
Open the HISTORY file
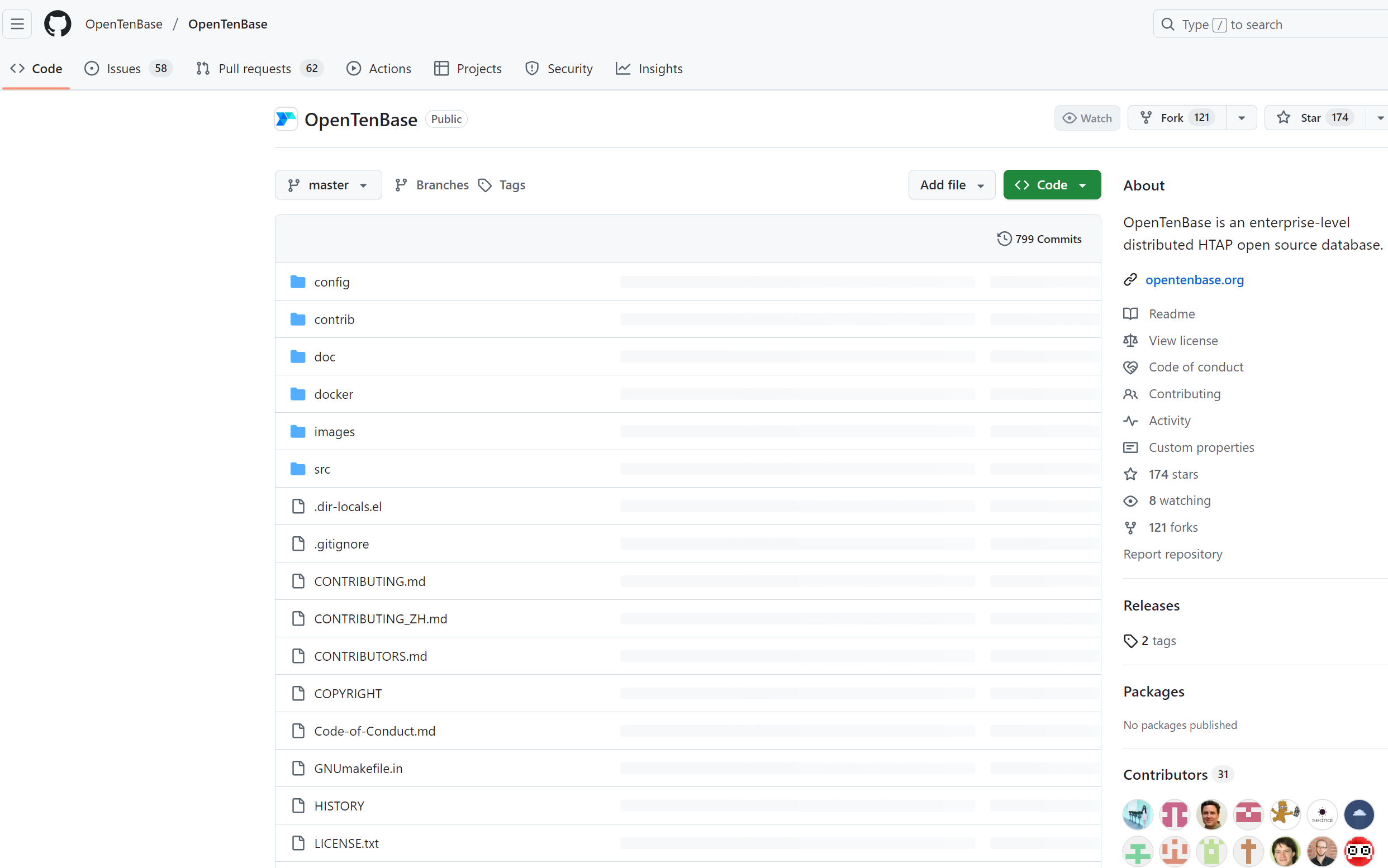click(x=339, y=806)
